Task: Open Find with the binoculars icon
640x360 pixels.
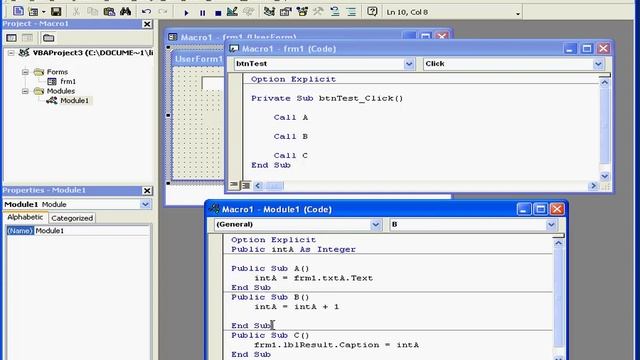Action: tap(125, 12)
